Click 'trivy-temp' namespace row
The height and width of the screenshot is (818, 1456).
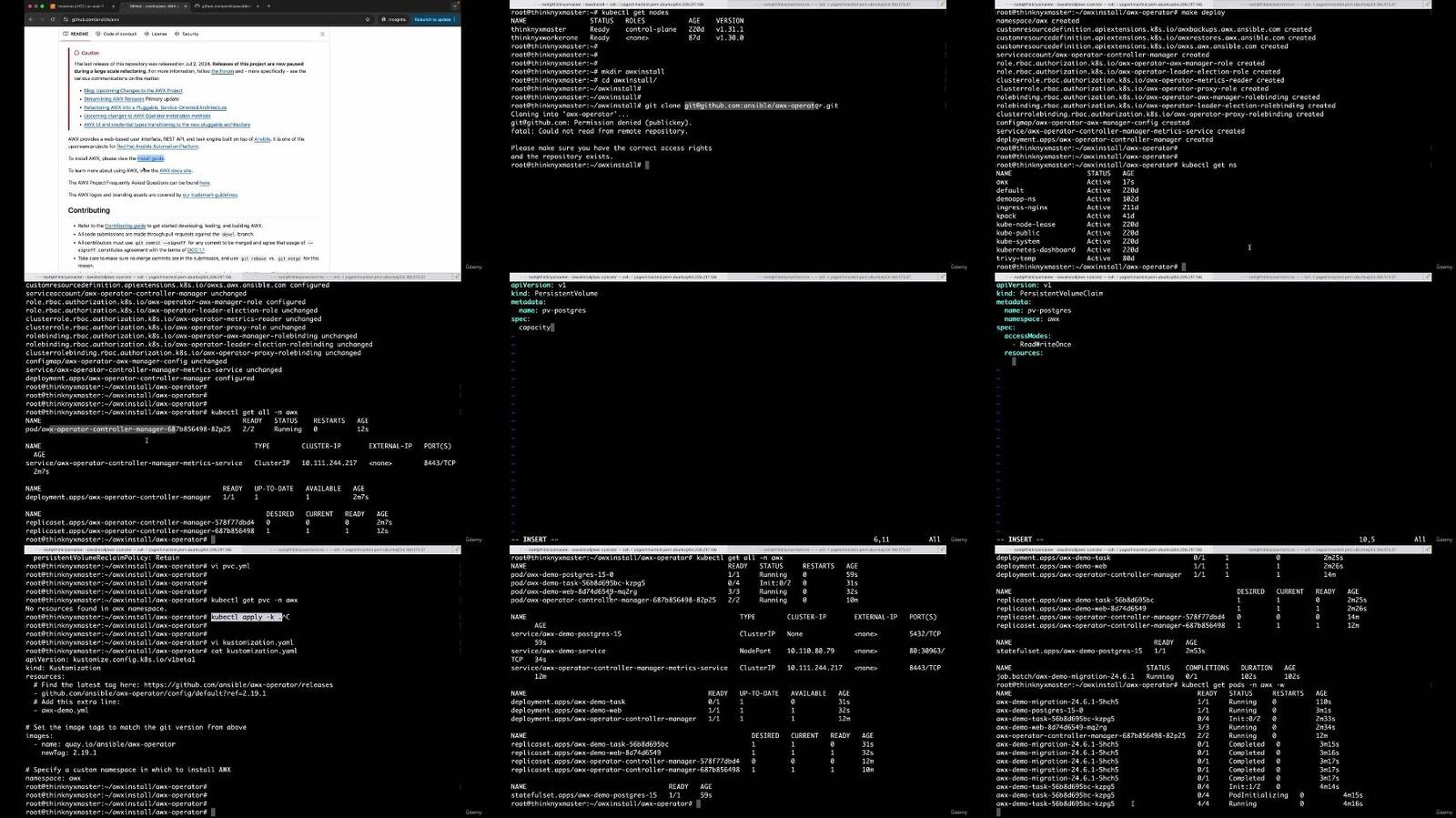coord(1067,258)
